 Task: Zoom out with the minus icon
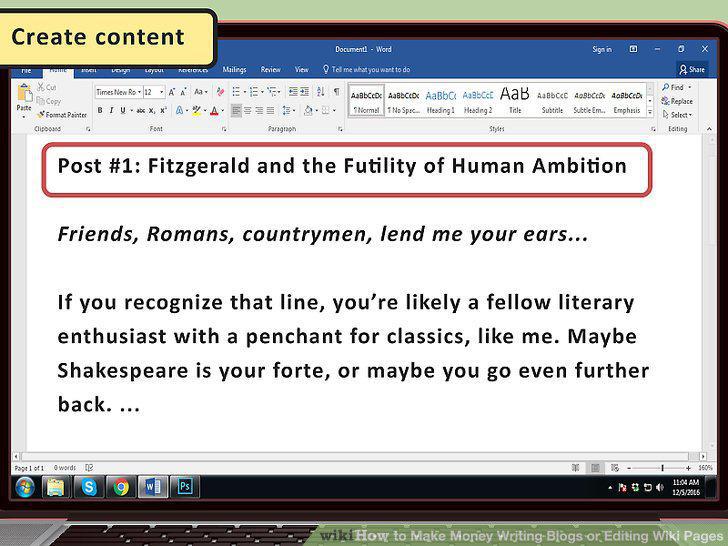click(629, 468)
